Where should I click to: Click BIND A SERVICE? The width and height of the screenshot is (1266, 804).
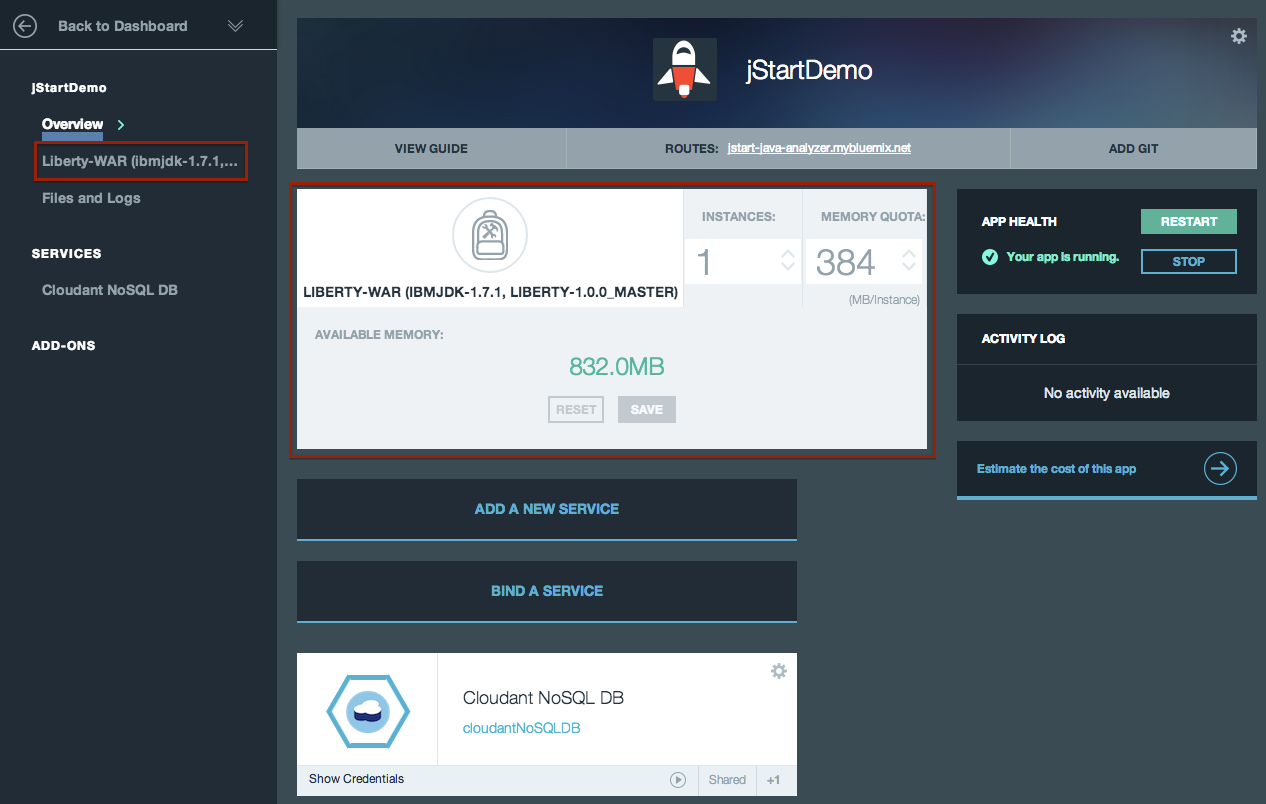[x=547, y=591]
